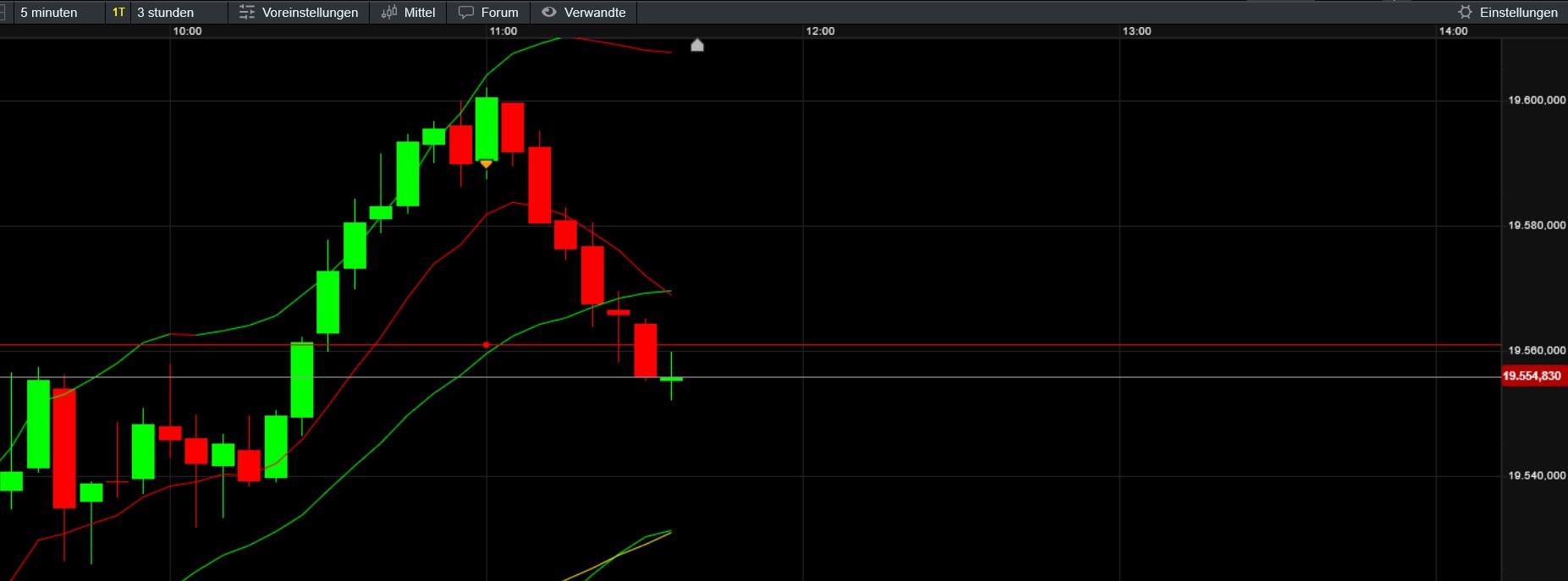1568x581 pixels.
Task: Click the Verwandte eye icon
Action: coord(549,12)
